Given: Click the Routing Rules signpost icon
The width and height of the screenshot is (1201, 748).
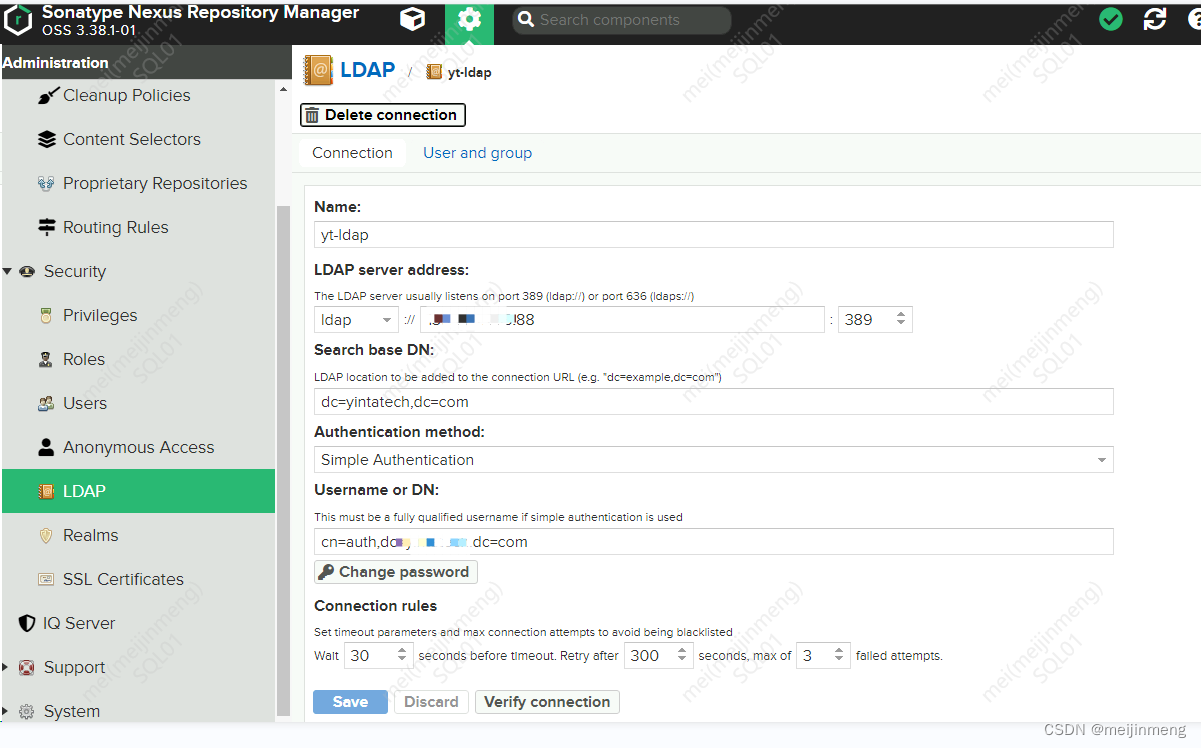Looking at the screenshot, I should click(x=47, y=228).
